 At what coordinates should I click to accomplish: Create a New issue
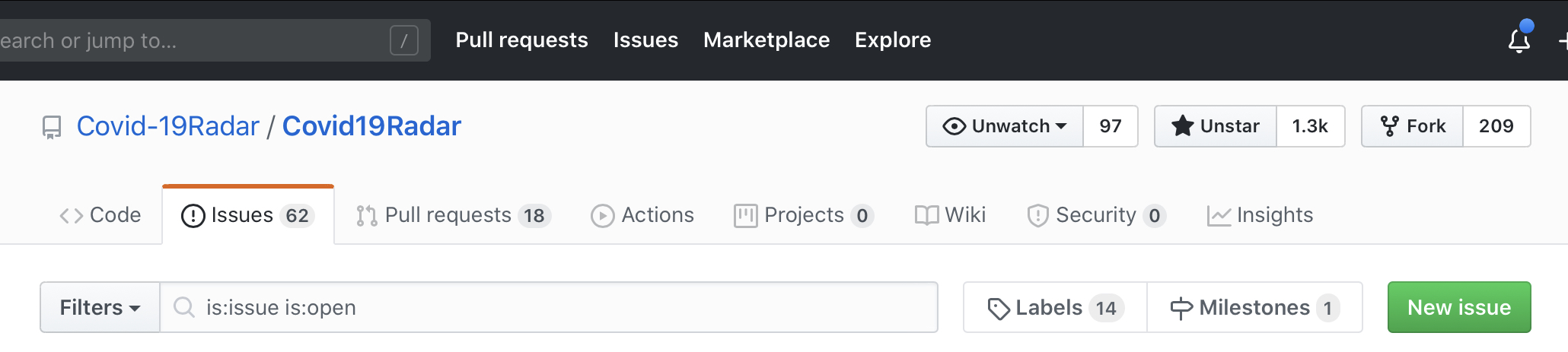click(1458, 307)
